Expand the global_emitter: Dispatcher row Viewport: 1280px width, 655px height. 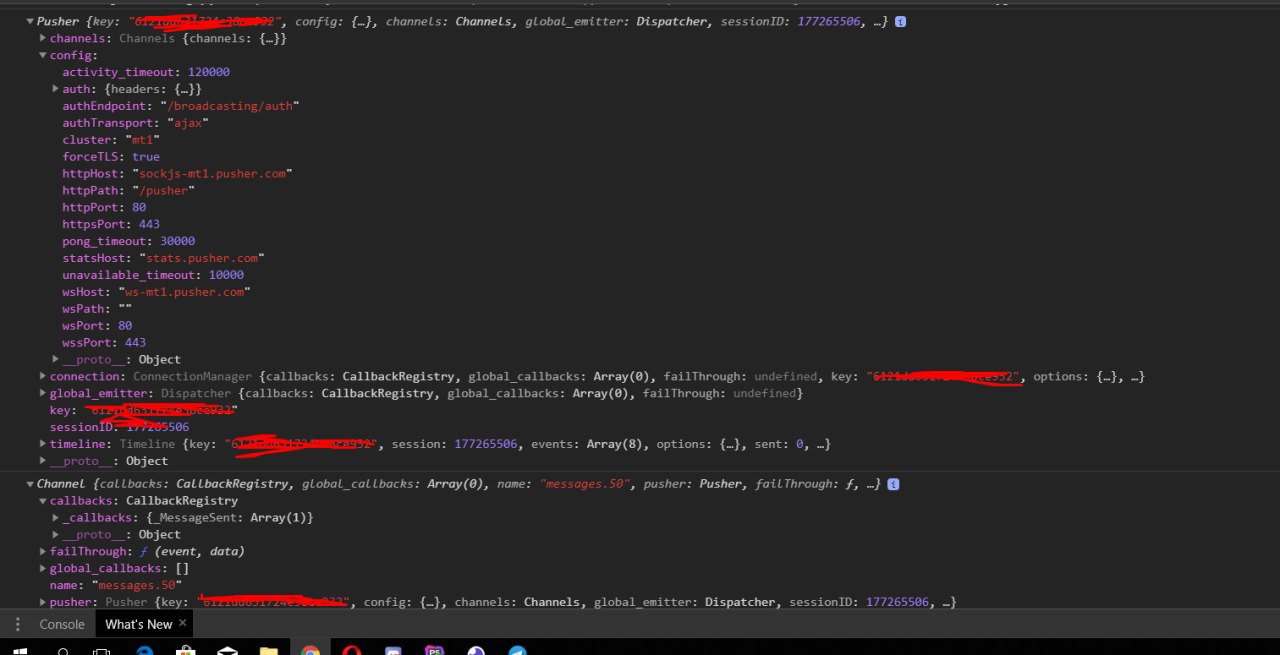click(42, 393)
